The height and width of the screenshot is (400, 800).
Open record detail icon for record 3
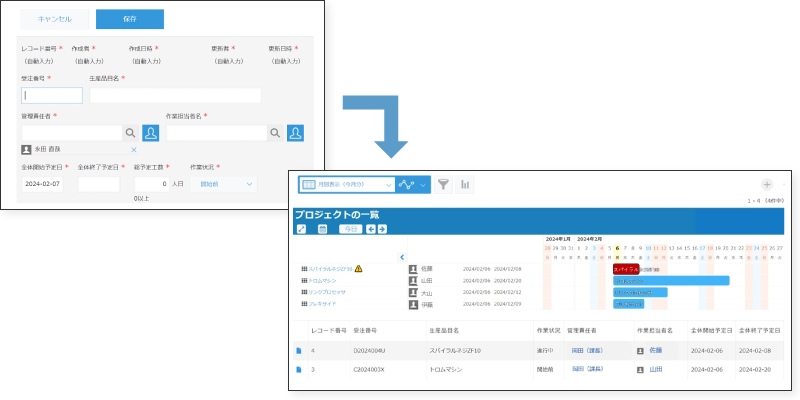point(299,369)
